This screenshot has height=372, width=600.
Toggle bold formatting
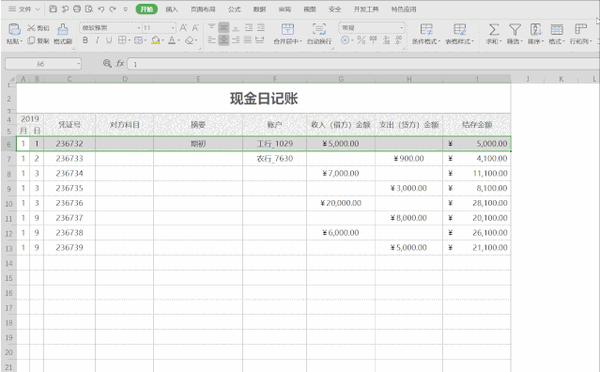click(x=85, y=40)
